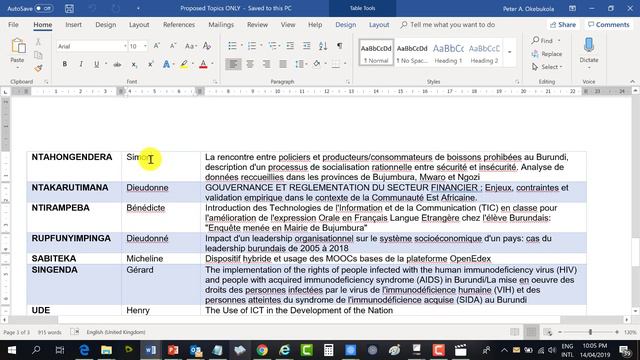Open the Share button

coord(562,24)
